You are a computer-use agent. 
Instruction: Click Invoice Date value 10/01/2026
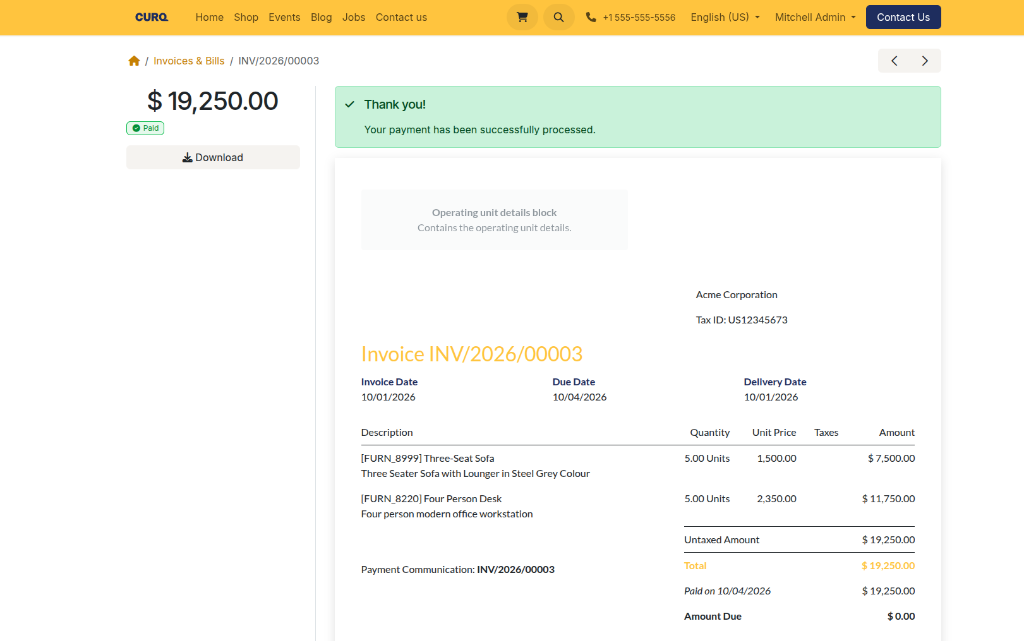pyautogui.click(x=388, y=397)
